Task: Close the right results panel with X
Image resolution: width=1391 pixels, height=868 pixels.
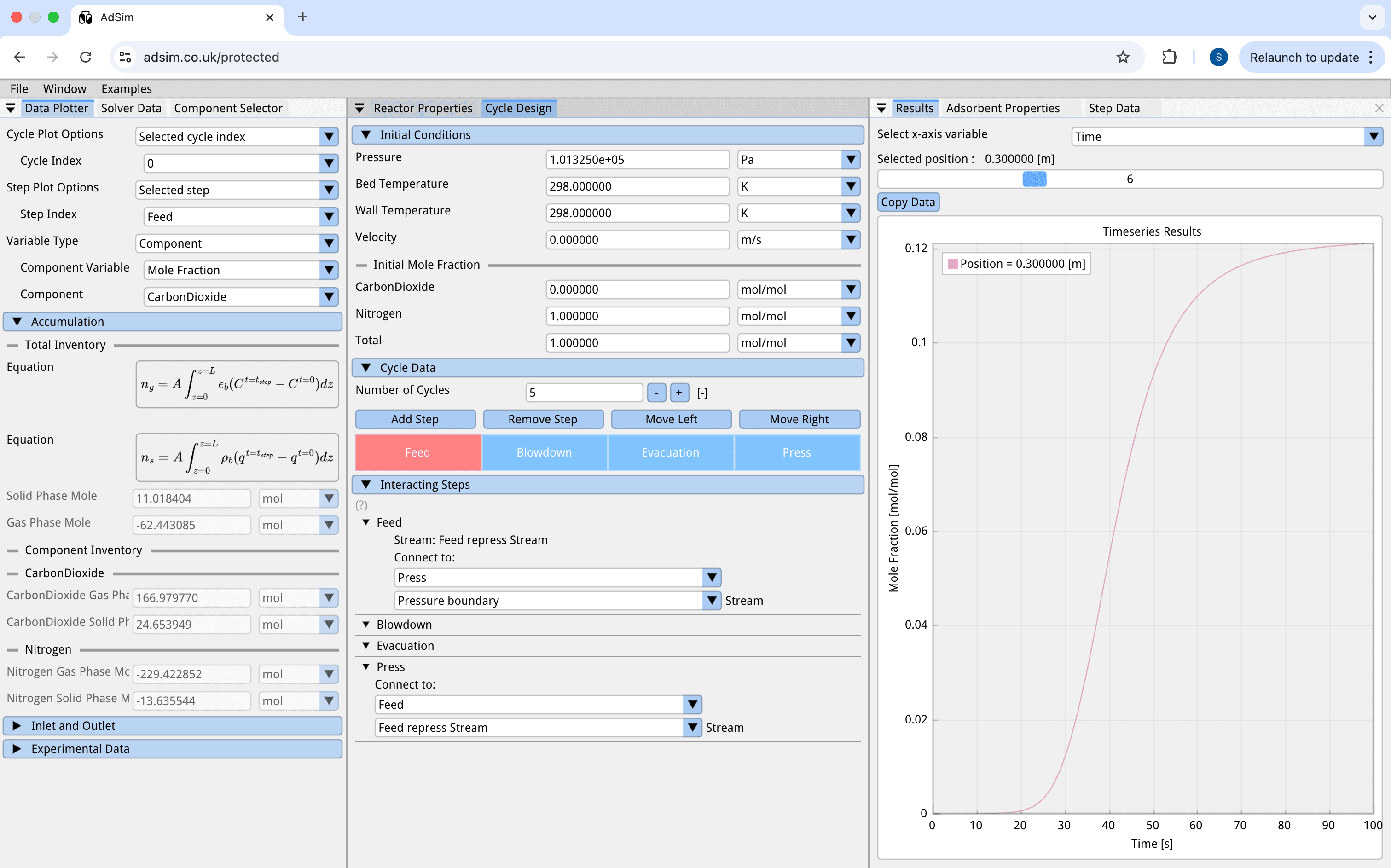Action: [x=1379, y=108]
